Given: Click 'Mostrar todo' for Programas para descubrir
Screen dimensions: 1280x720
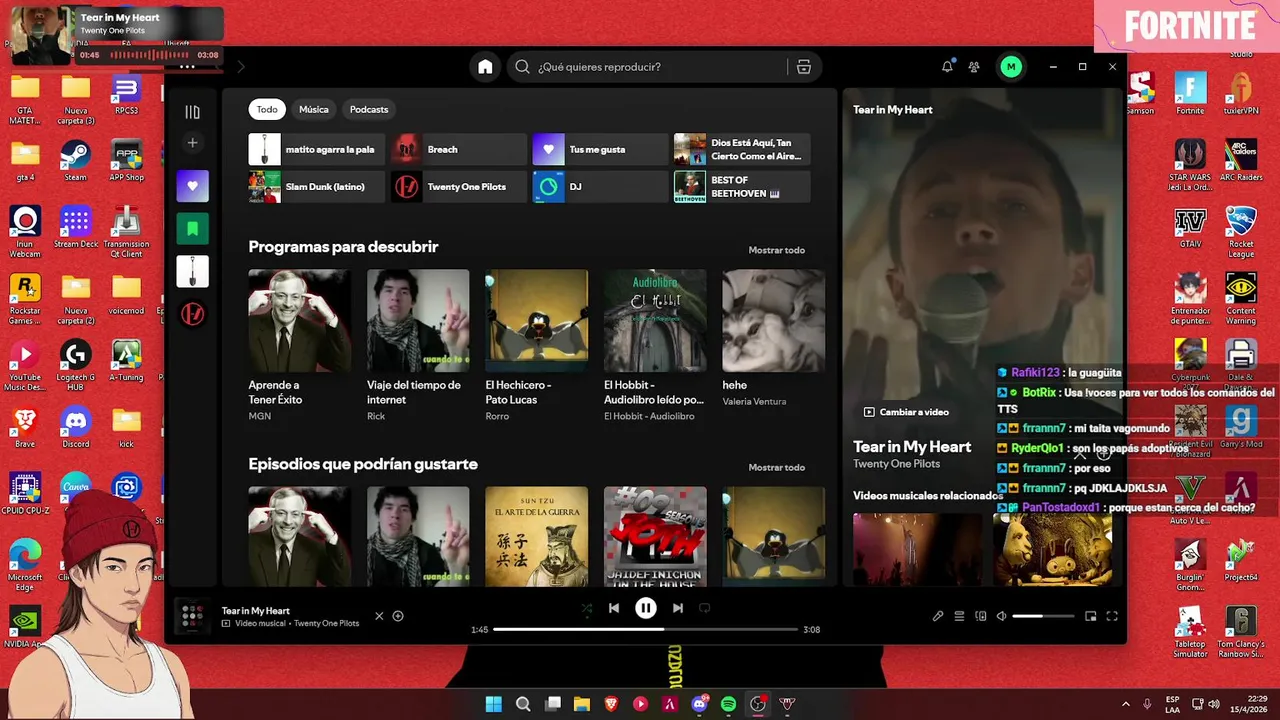Looking at the screenshot, I should (777, 250).
